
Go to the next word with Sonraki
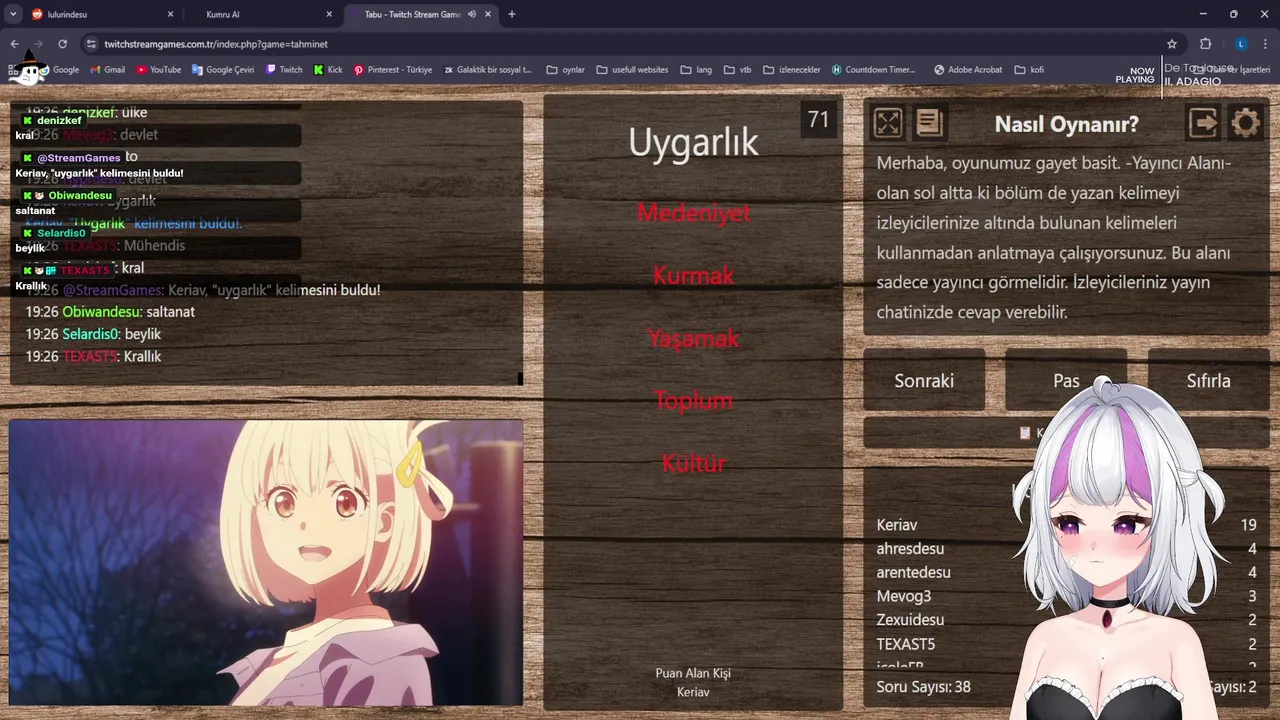tap(924, 380)
